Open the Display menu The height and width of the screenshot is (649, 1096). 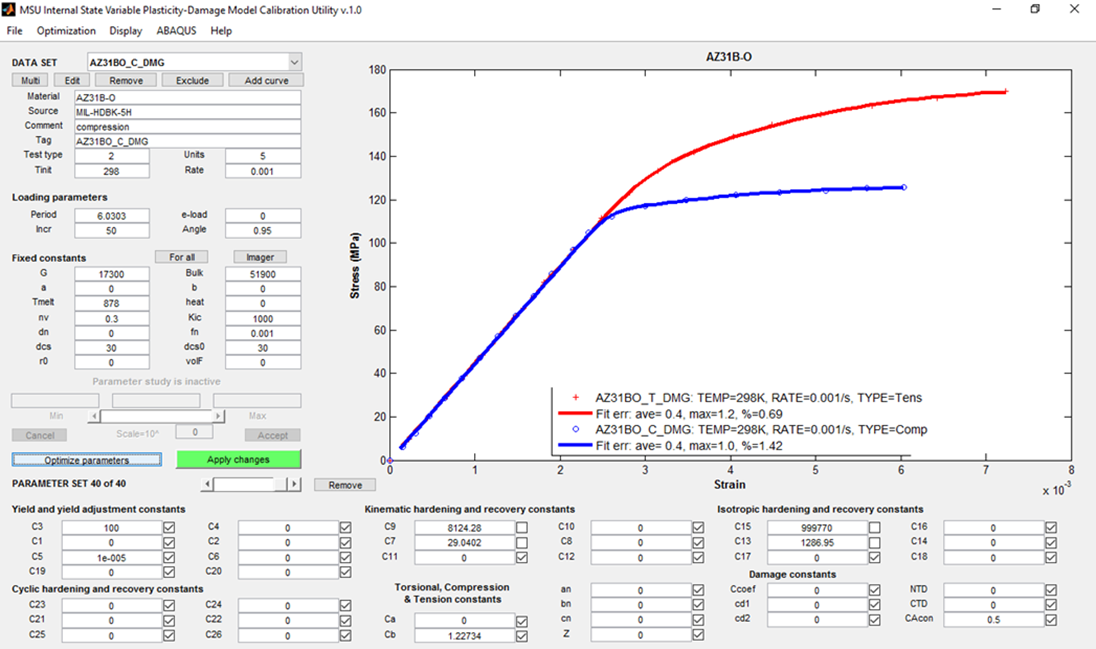[x=125, y=31]
